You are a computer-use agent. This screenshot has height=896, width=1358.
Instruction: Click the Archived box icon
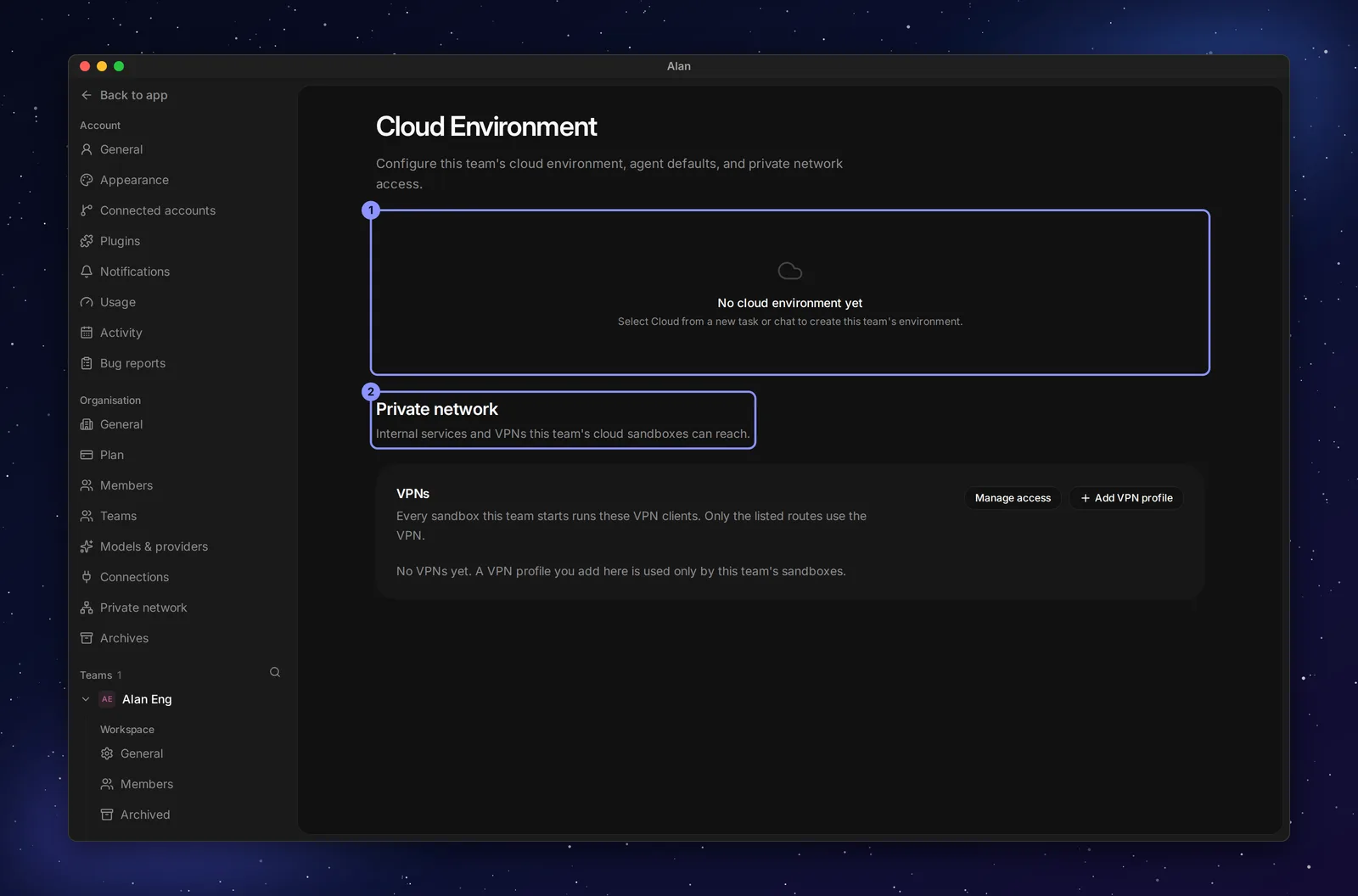point(107,815)
